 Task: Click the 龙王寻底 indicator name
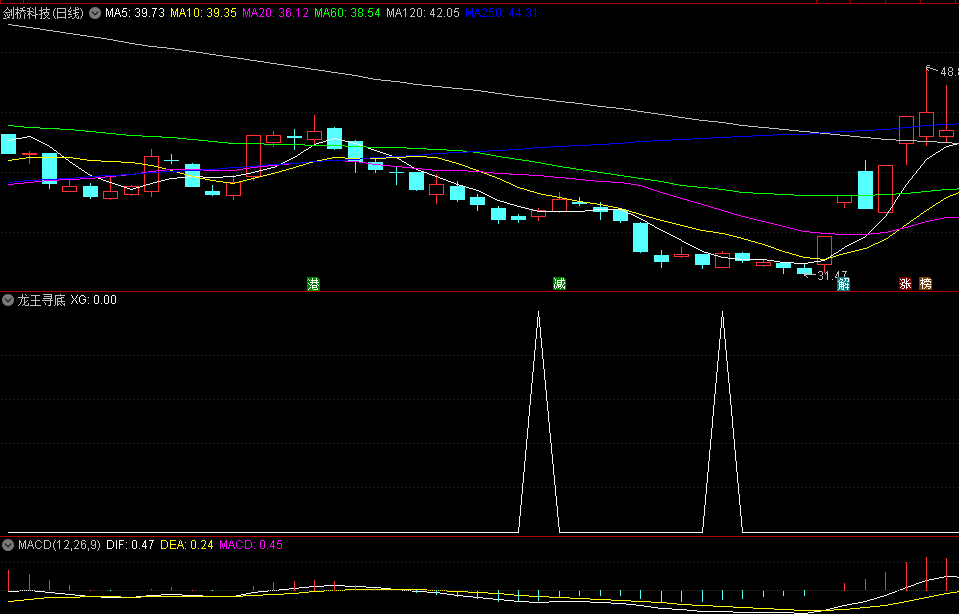pyautogui.click(x=41, y=299)
